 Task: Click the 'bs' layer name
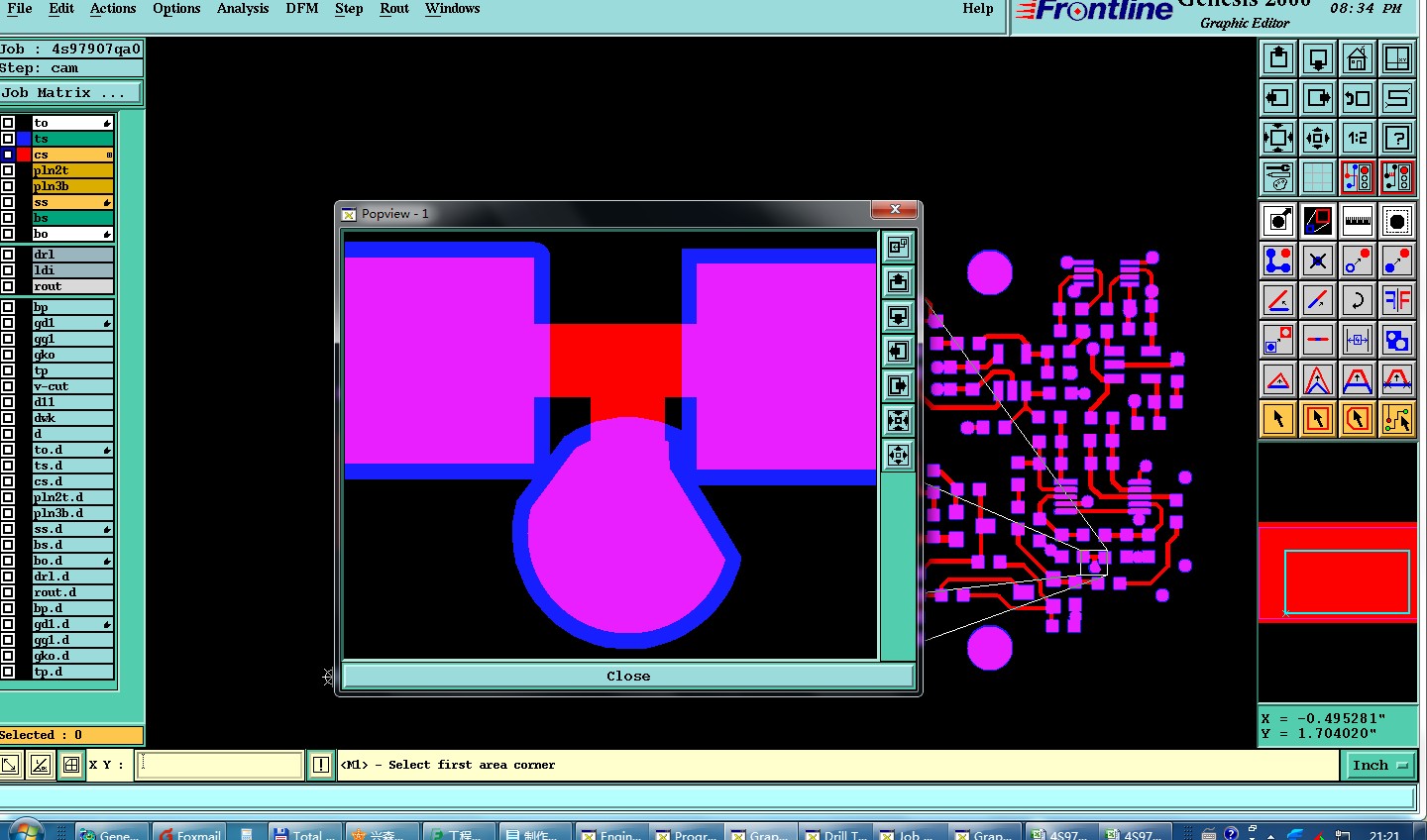click(72, 218)
